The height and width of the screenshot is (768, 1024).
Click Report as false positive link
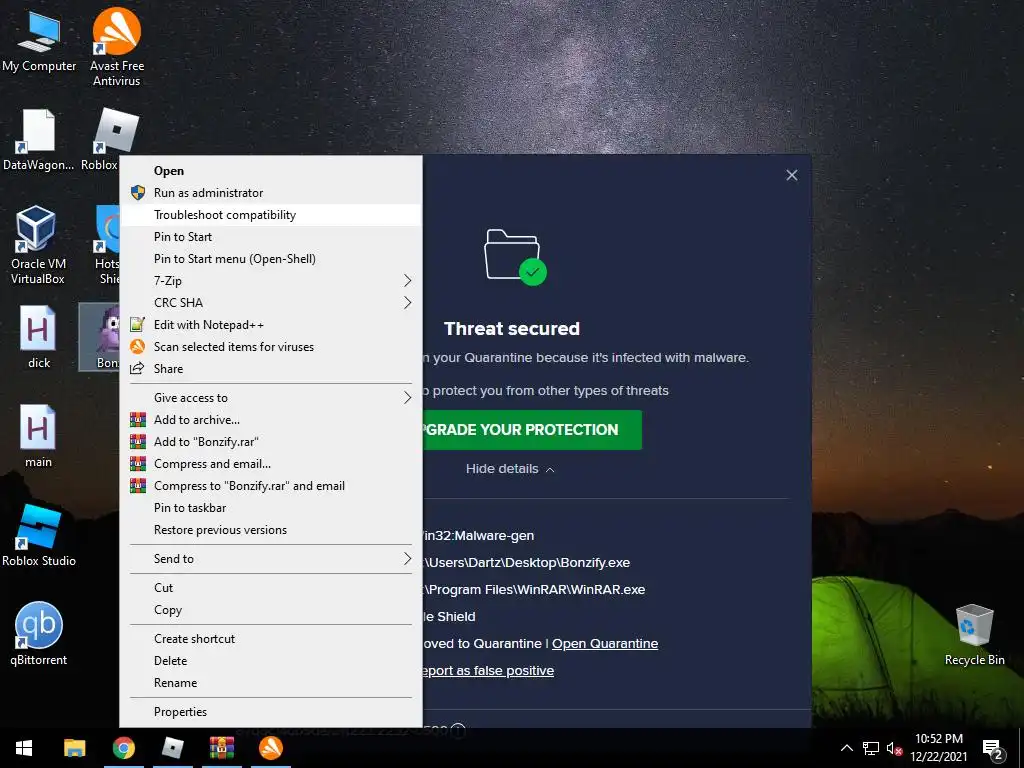click(488, 671)
